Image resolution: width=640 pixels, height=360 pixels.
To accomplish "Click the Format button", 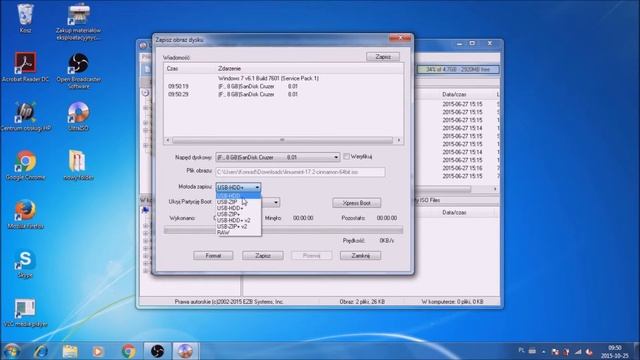I will point(213,256).
